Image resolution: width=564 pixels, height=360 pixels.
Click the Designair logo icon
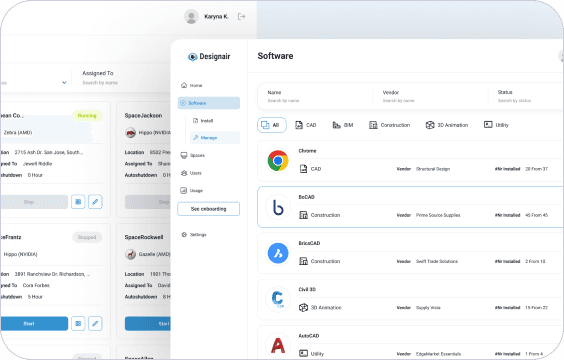click(x=192, y=57)
